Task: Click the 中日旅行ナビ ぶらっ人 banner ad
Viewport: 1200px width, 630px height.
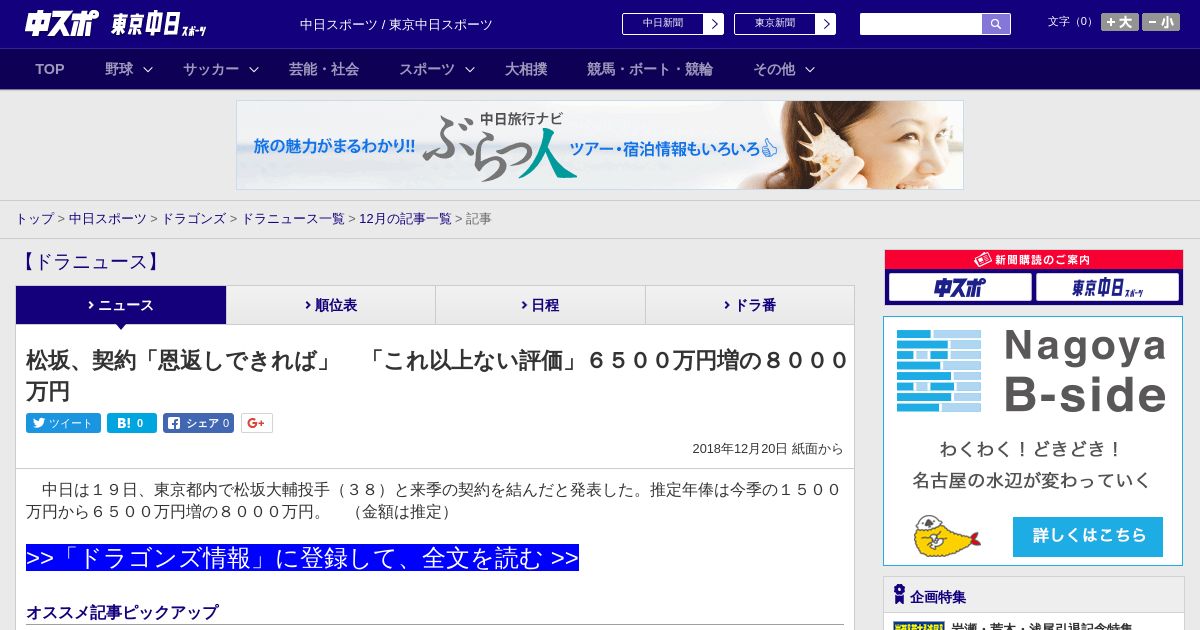Action: point(600,145)
